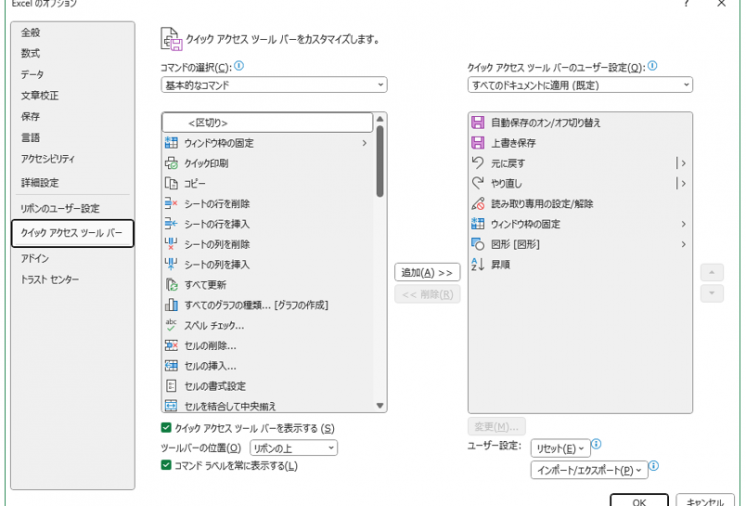The image size is (746, 506).
Task: Toggle クイック アクセス ツール バーを表示する checkbox
Action: (x=166, y=428)
